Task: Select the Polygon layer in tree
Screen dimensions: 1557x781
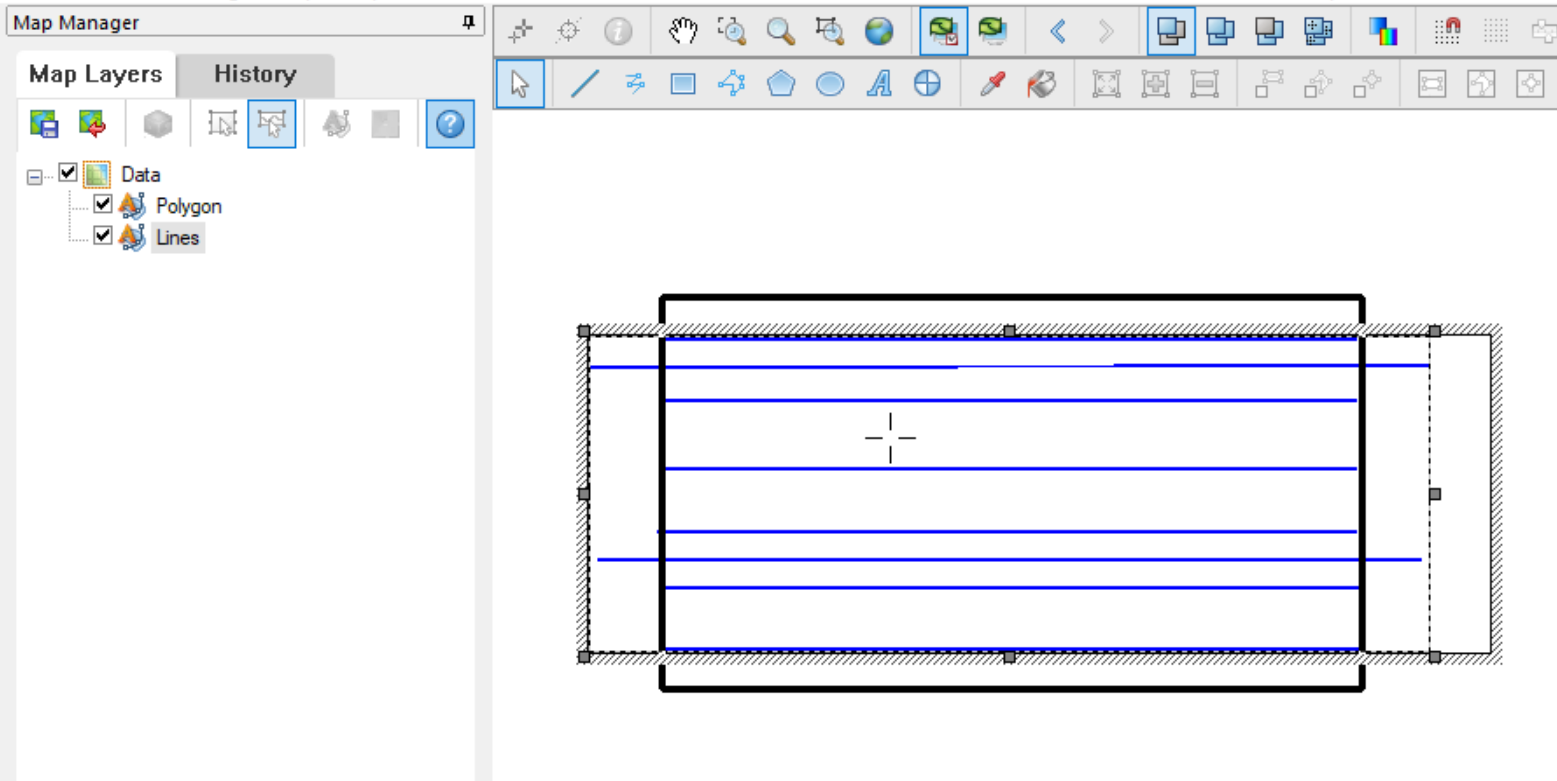Action: coord(189,206)
